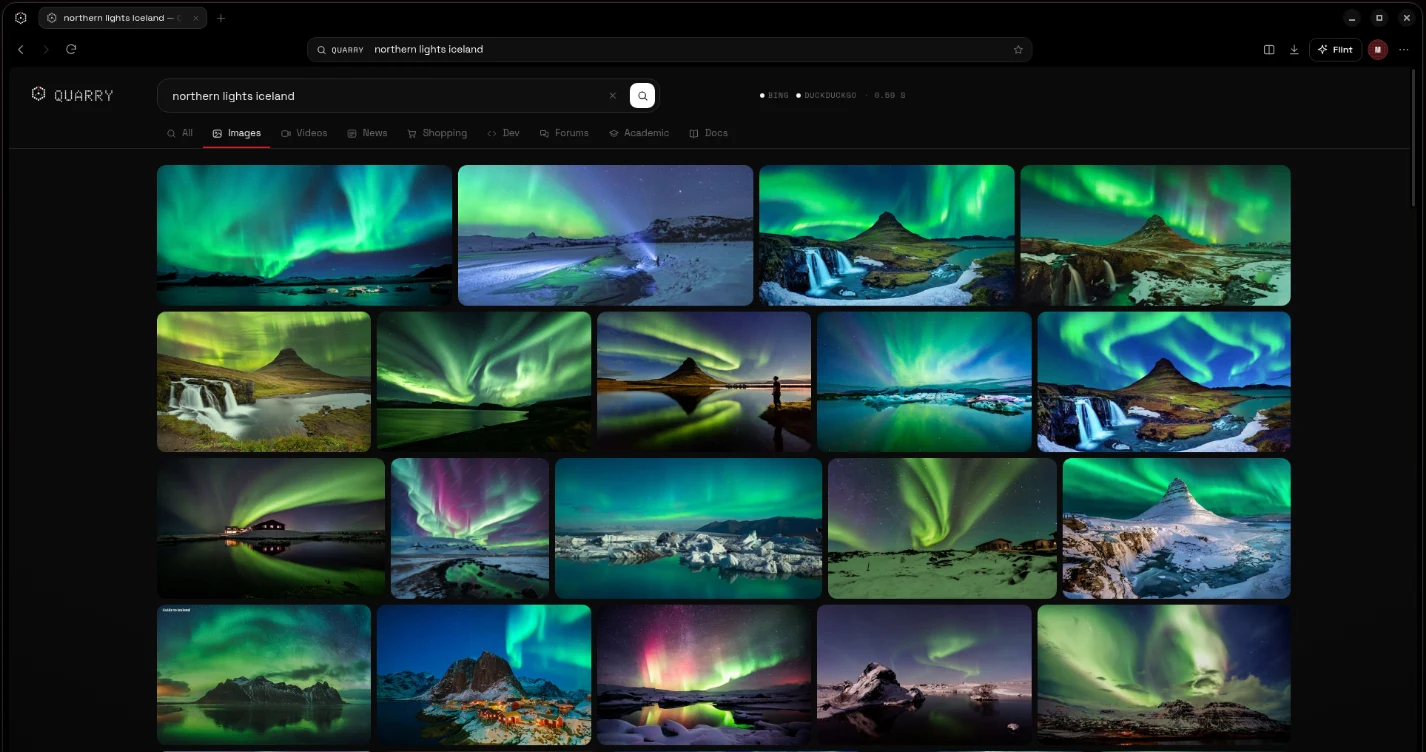Switch to the All results tab

(180, 133)
